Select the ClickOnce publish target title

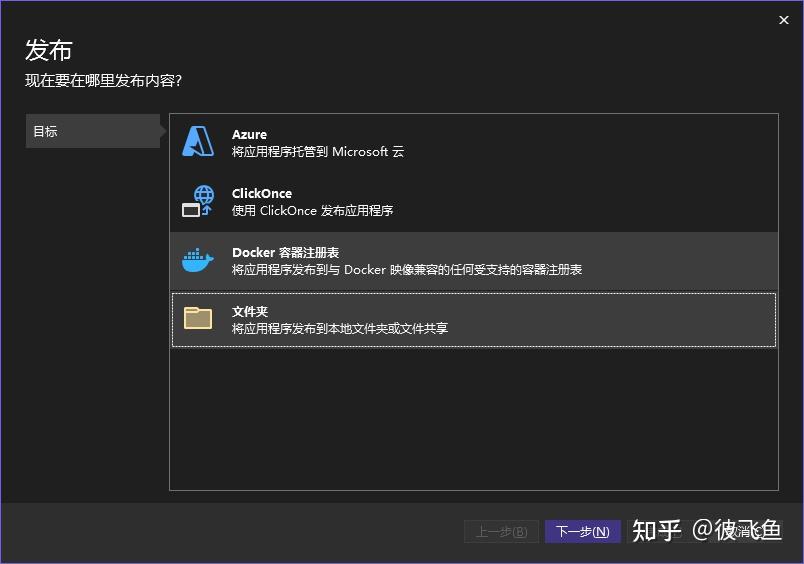point(262,193)
